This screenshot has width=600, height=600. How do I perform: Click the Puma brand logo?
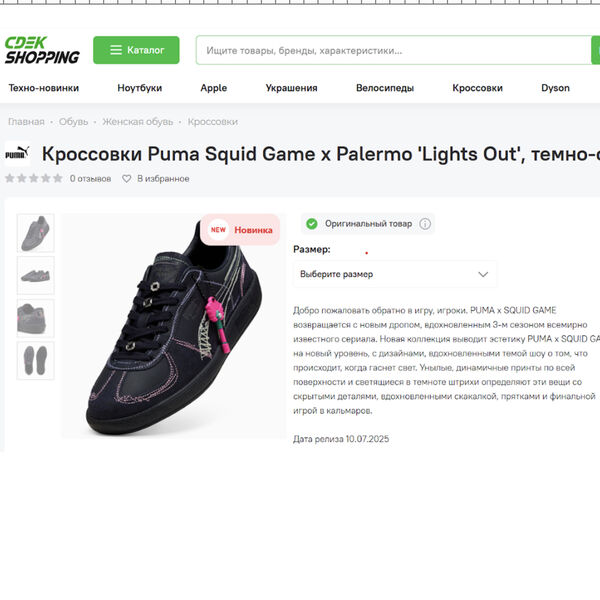pyautogui.click(x=17, y=153)
